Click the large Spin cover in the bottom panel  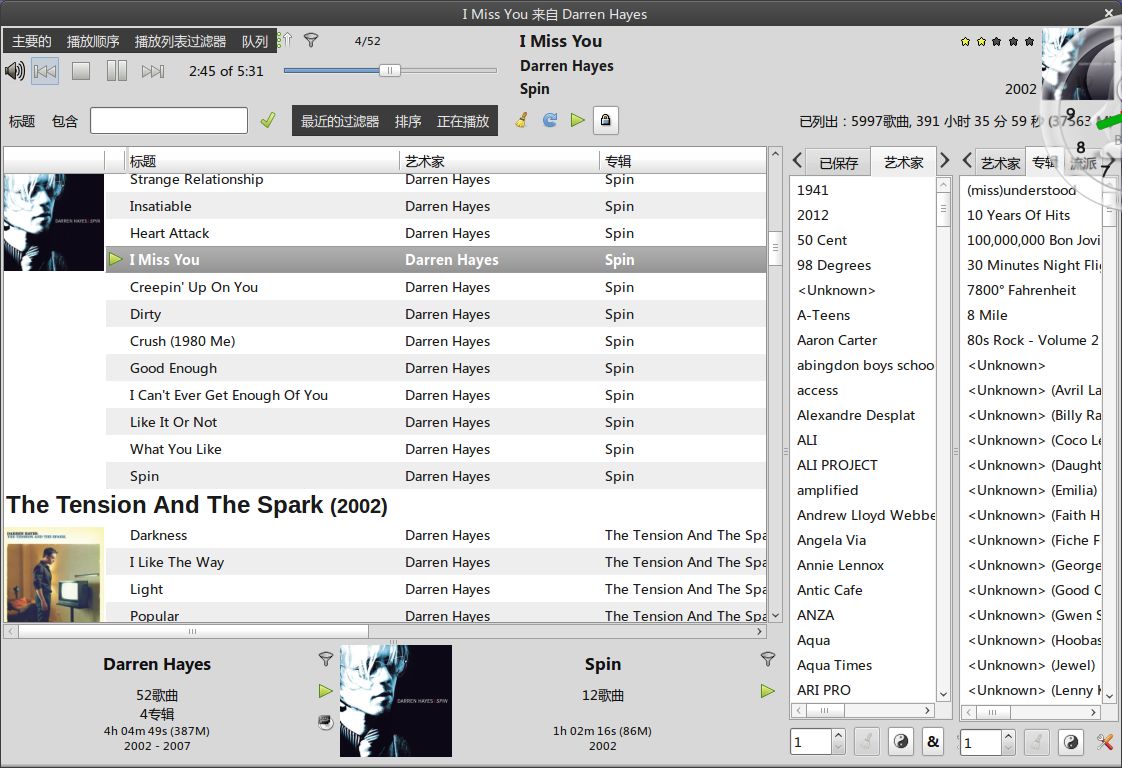click(x=396, y=701)
